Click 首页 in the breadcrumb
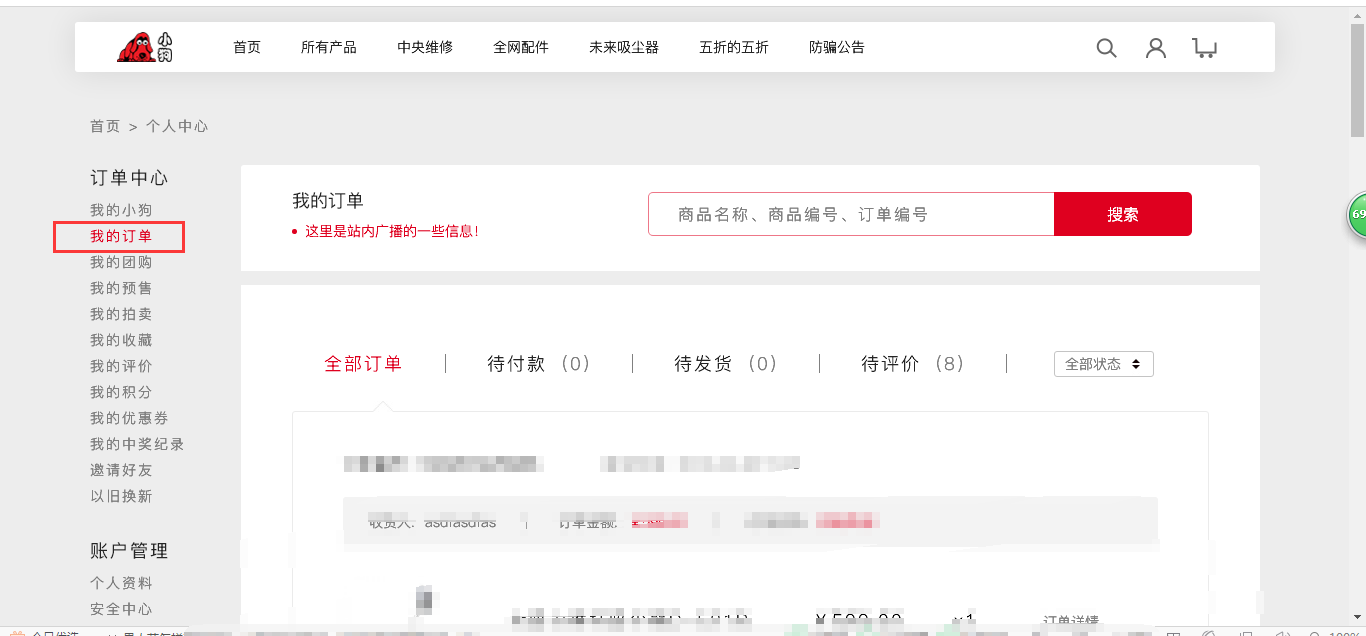The image size is (1366, 636). click(105, 126)
